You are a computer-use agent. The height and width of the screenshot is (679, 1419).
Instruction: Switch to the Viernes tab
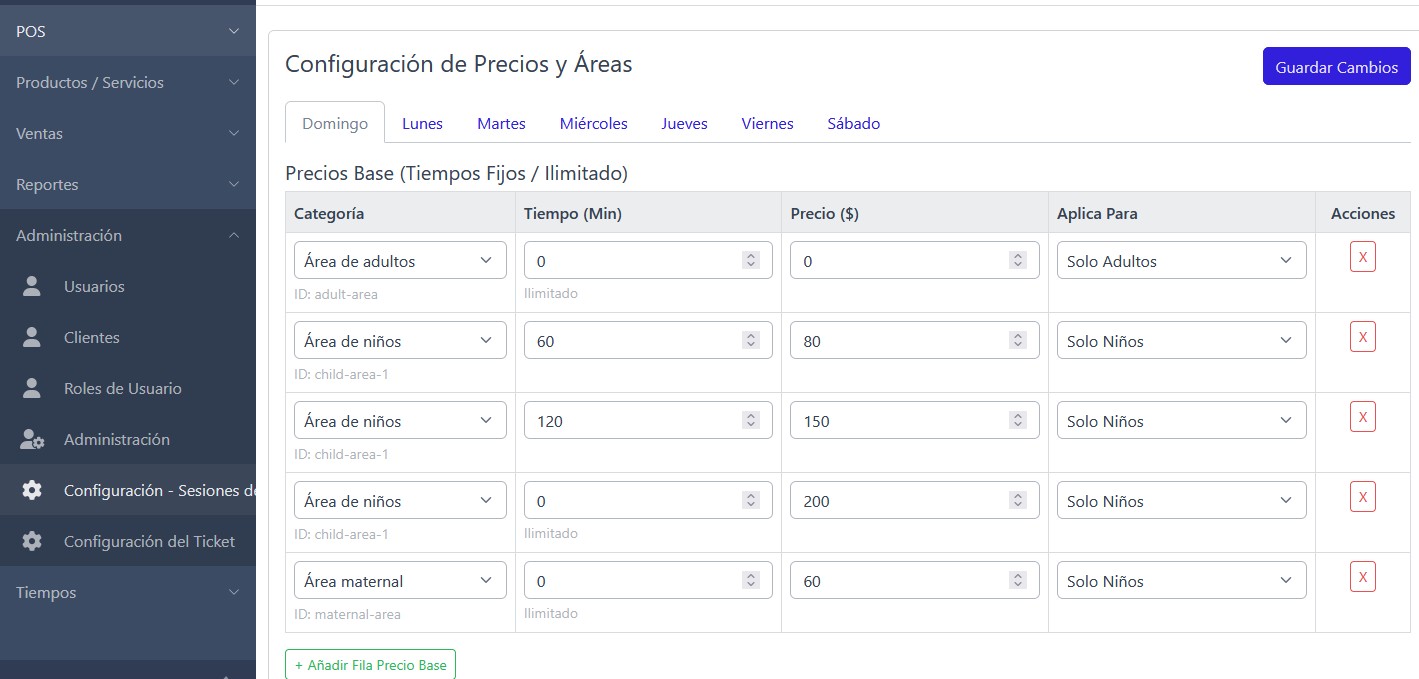point(767,123)
